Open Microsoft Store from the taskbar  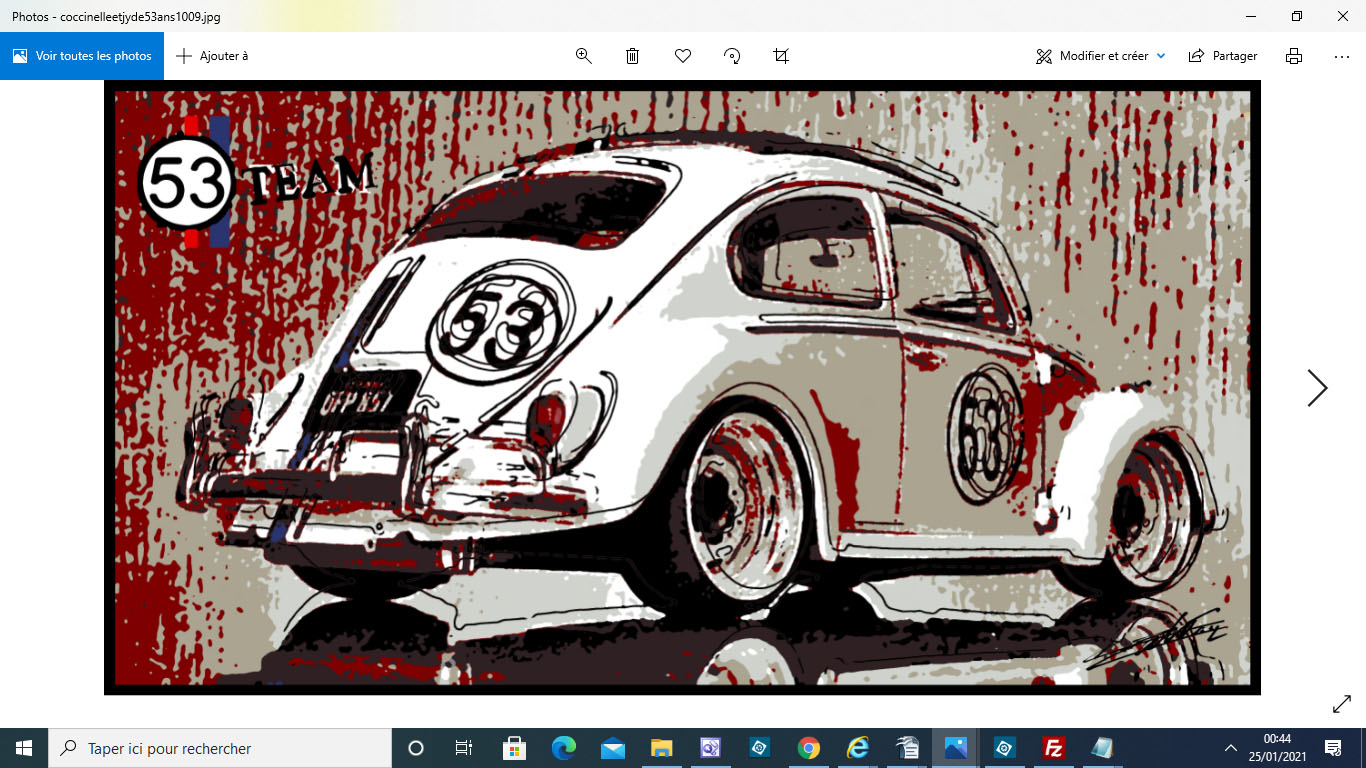click(514, 748)
